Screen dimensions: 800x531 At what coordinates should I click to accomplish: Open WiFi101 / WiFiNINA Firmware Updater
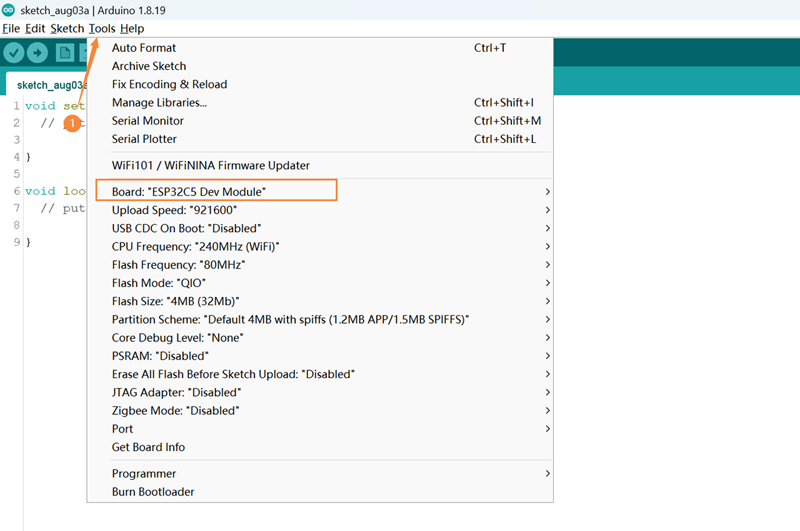211,165
